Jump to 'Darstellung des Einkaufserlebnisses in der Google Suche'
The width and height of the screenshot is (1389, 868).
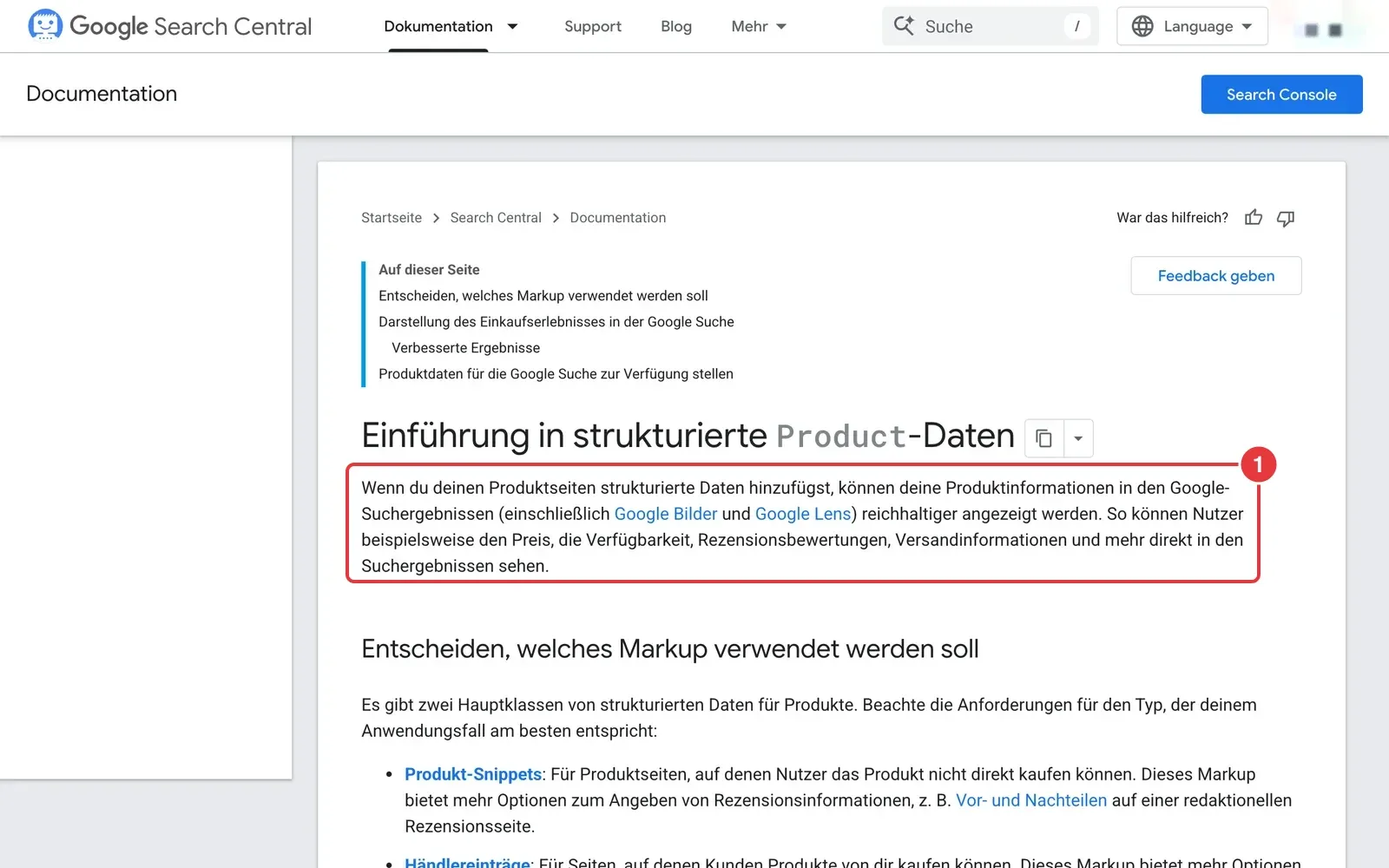(556, 322)
